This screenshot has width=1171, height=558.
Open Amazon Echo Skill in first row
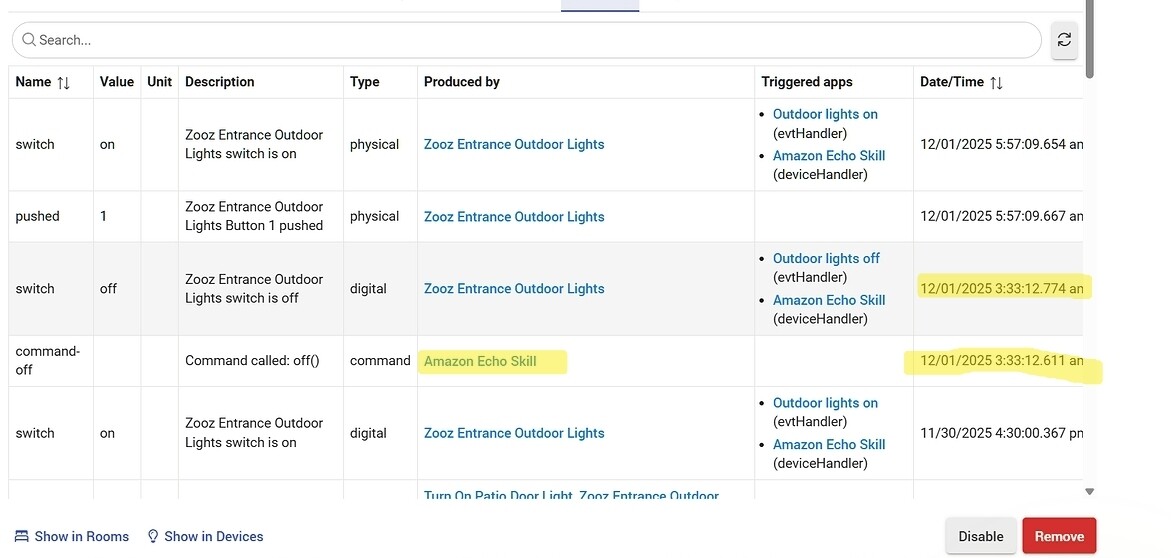point(829,155)
